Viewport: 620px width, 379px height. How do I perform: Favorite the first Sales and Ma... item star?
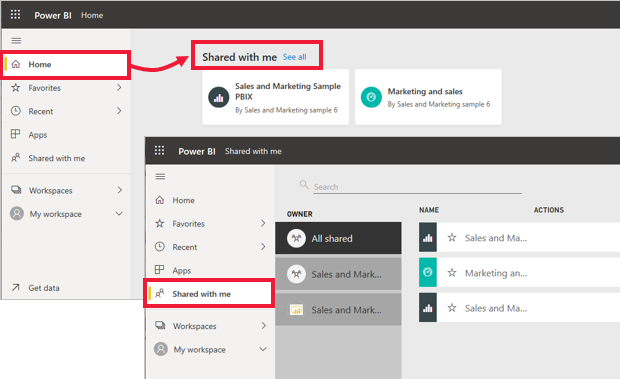point(452,238)
